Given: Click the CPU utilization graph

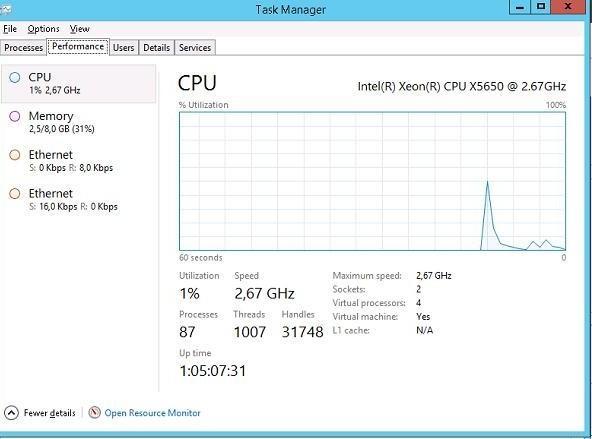Looking at the screenshot, I should pyautogui.click(x=372, y=181).
